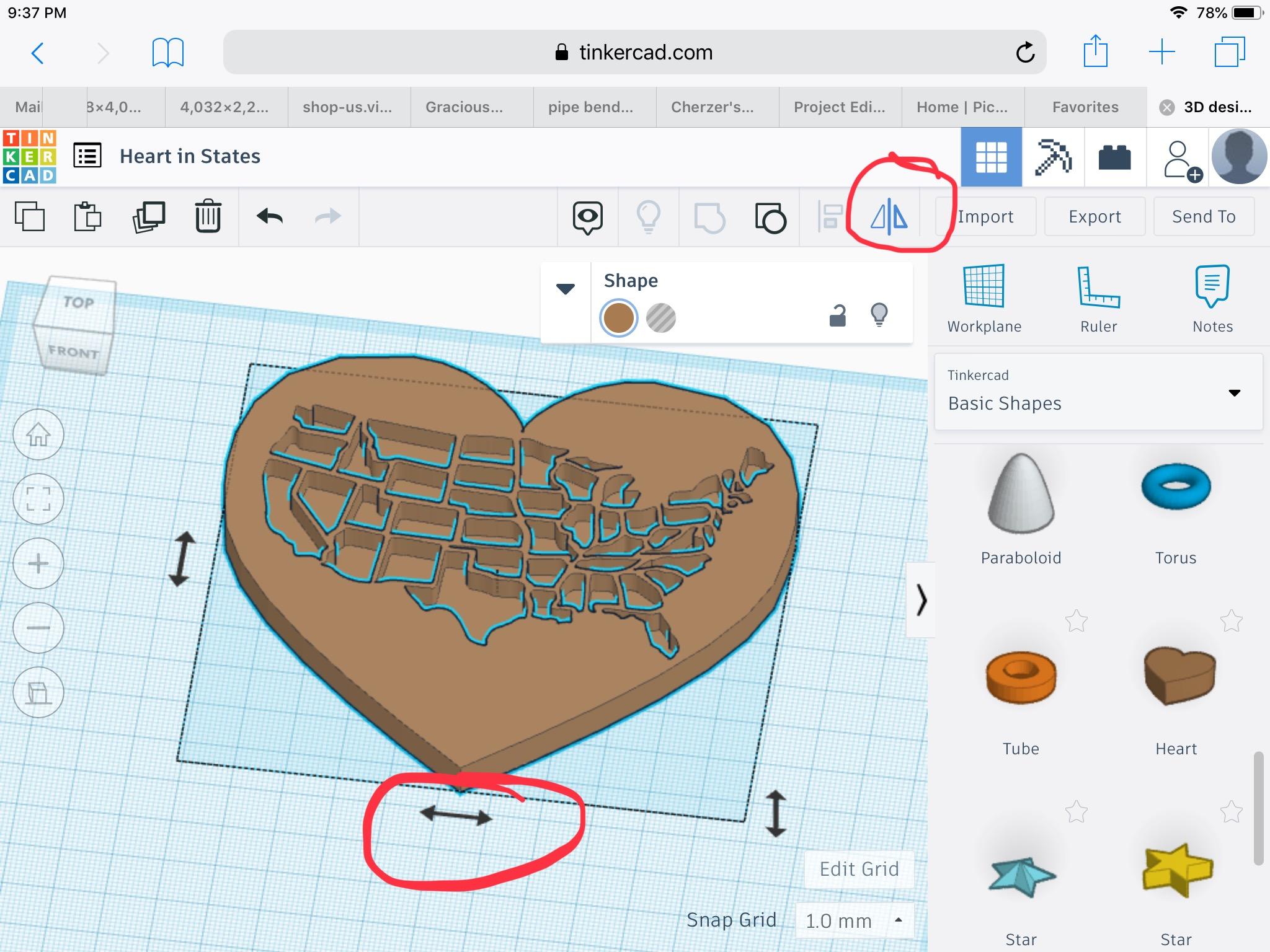Switch to Blocks pickaxe mode
The height and width of the screenshot is (952, 1270).
(x=1052, y=157)
